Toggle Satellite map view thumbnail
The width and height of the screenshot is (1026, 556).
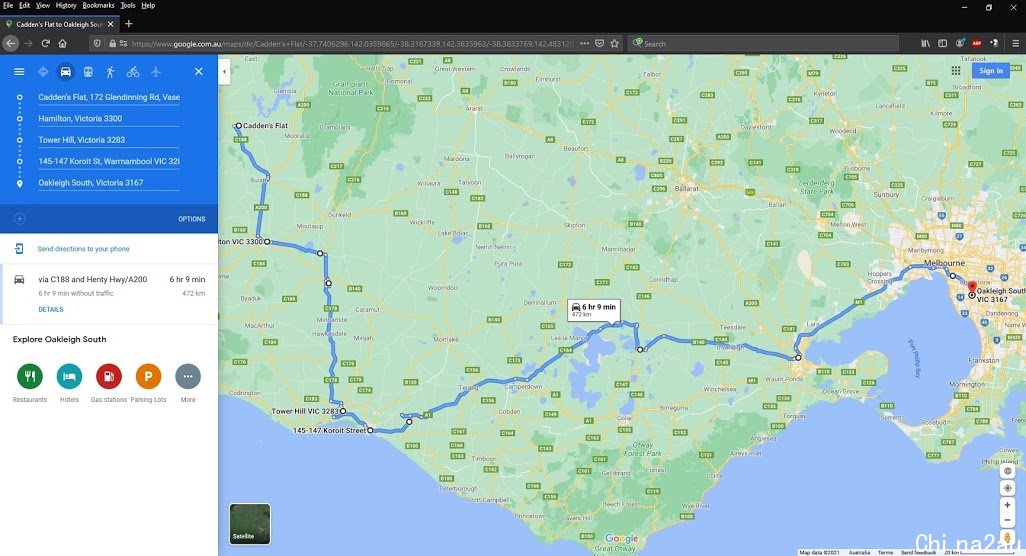click(x=249, y=523)
